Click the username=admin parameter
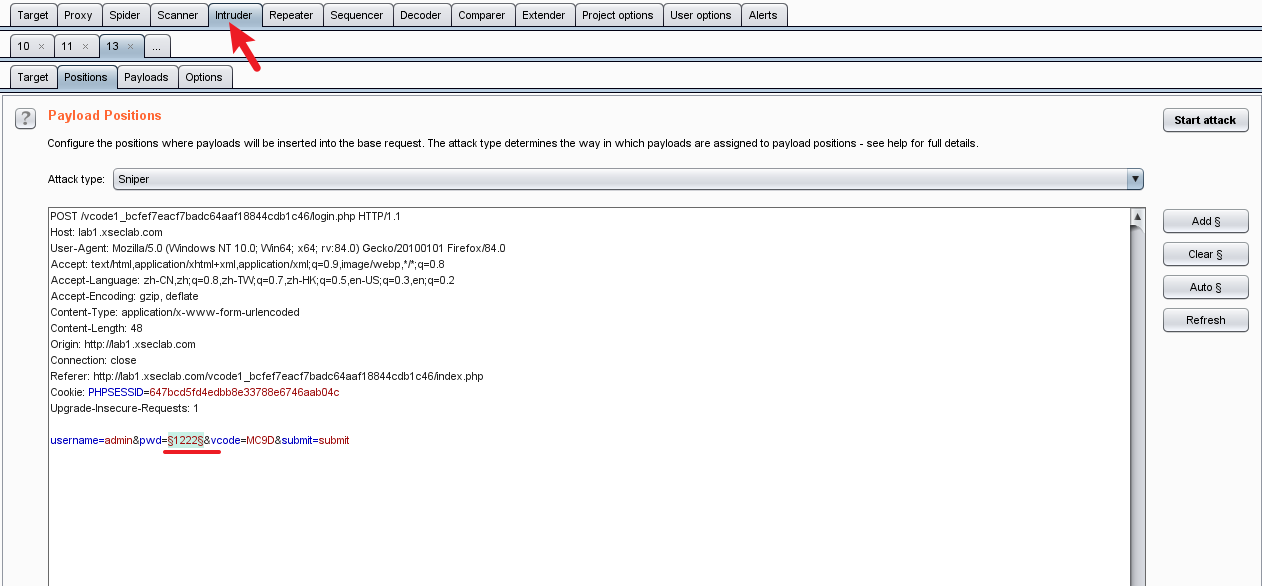 pos(91,440)
